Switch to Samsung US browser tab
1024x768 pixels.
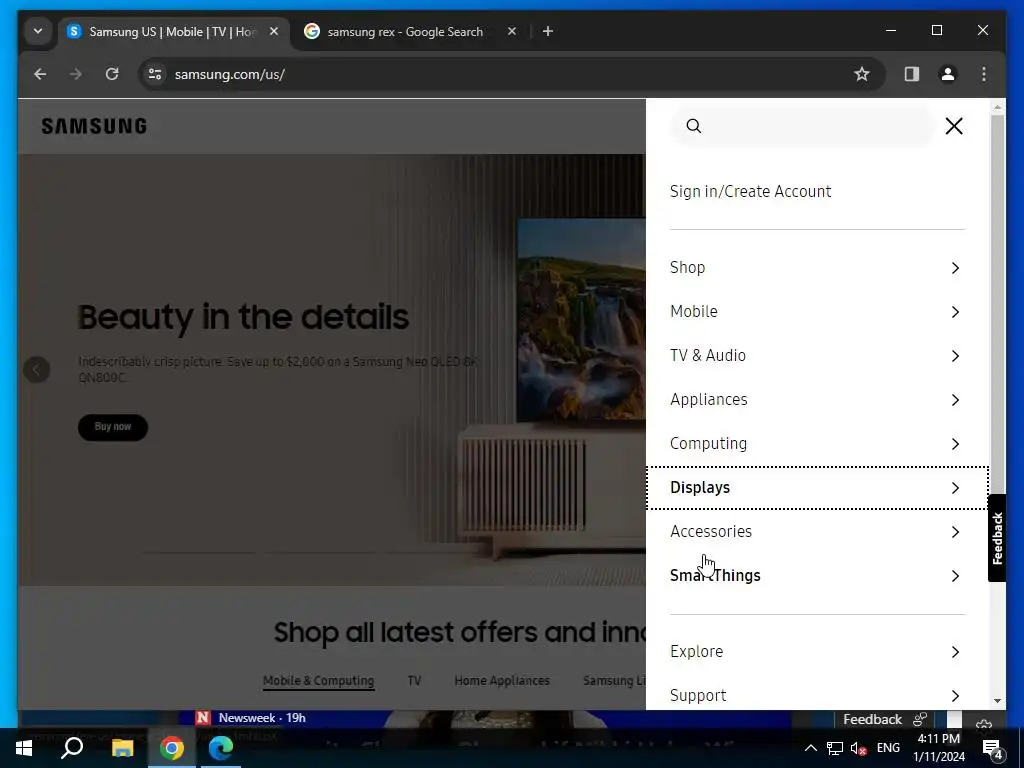pyautogui.click(x=173, y=31)
